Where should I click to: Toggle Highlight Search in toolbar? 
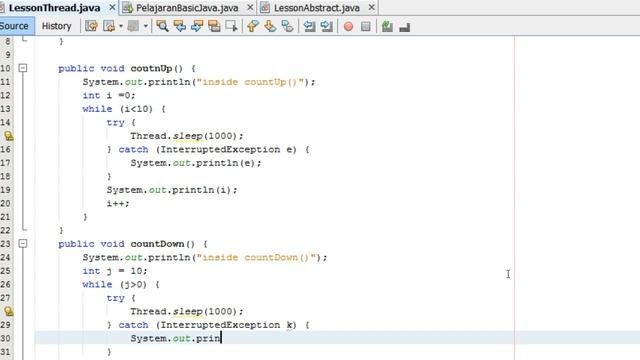pos(214,27)
